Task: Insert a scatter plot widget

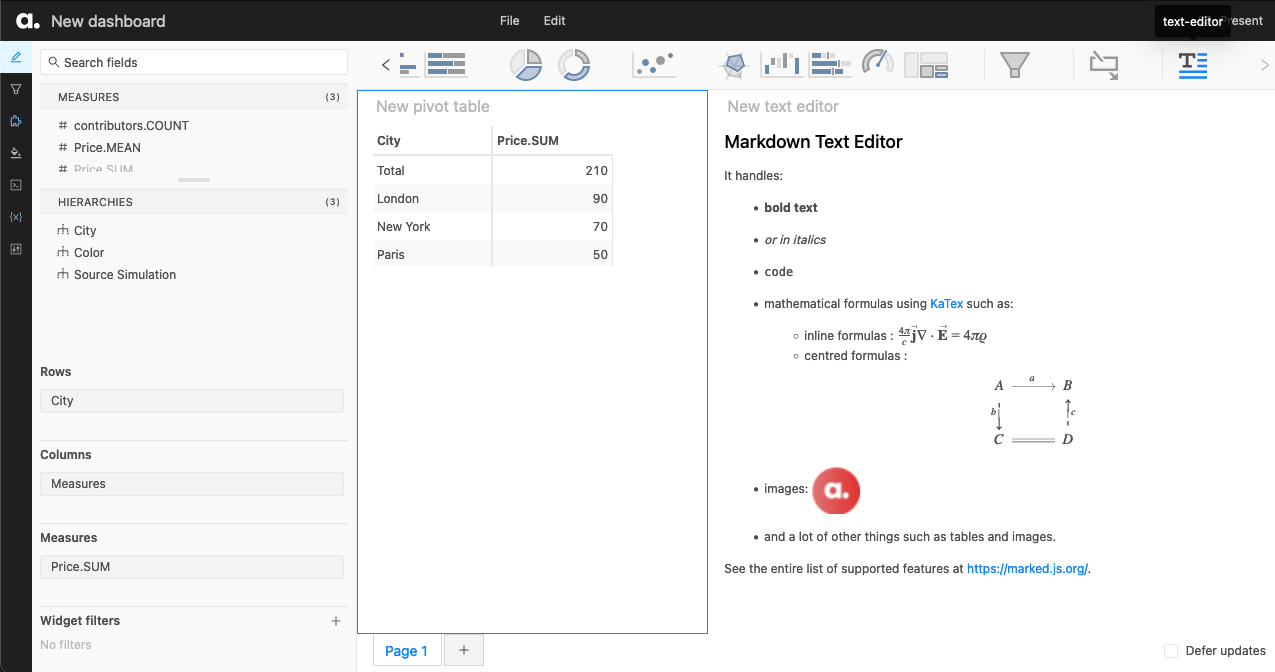Action: 655,64
